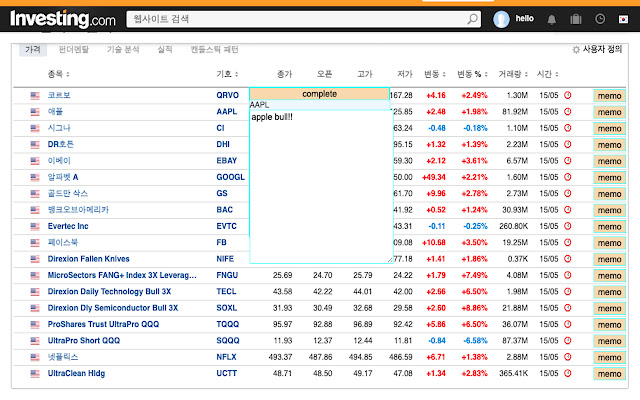Click the US flag in QRVO row
Viewport: 640px width, 400px height.
coord(35,96)
